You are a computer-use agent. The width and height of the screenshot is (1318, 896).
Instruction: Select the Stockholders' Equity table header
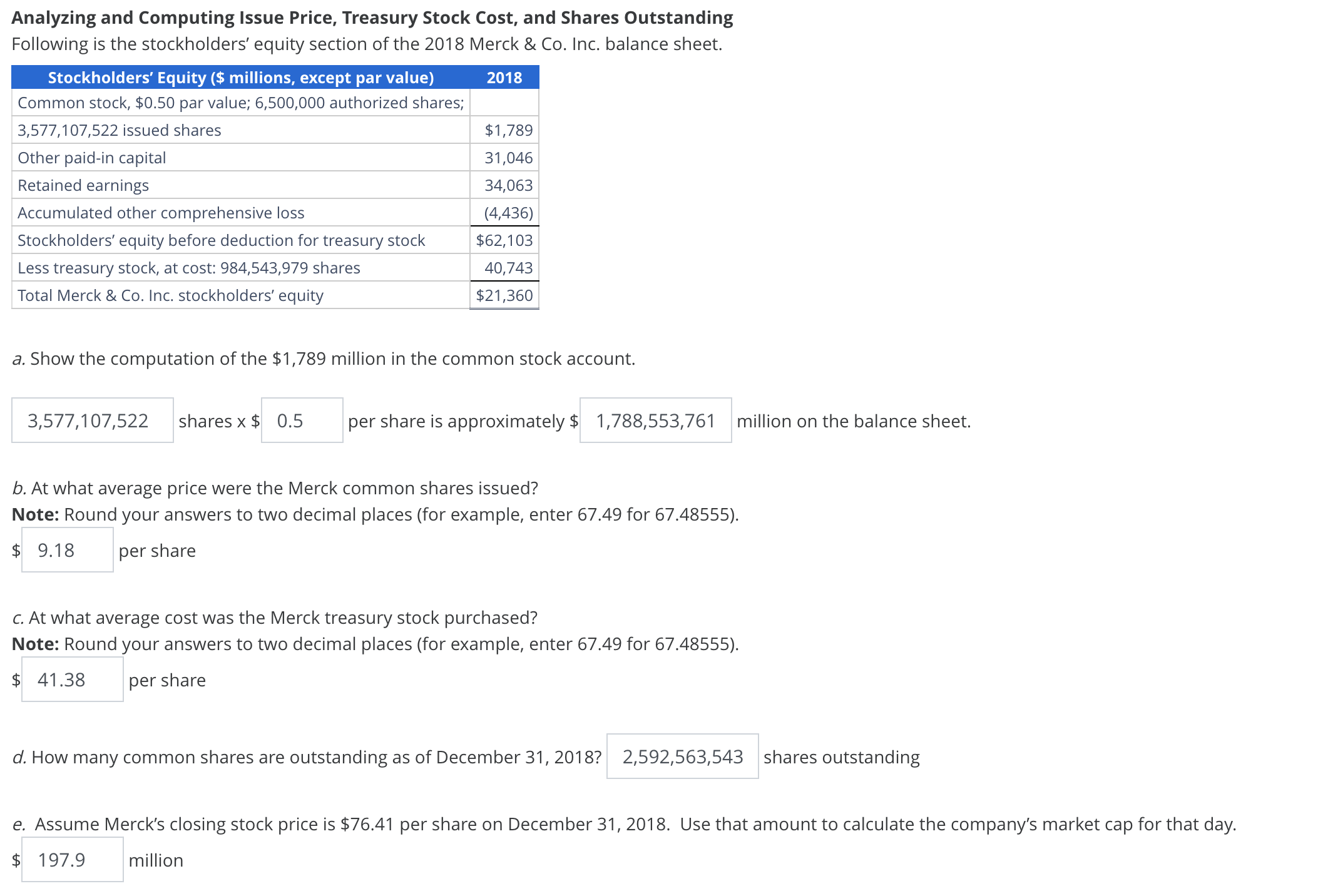(x=240, y=78)
